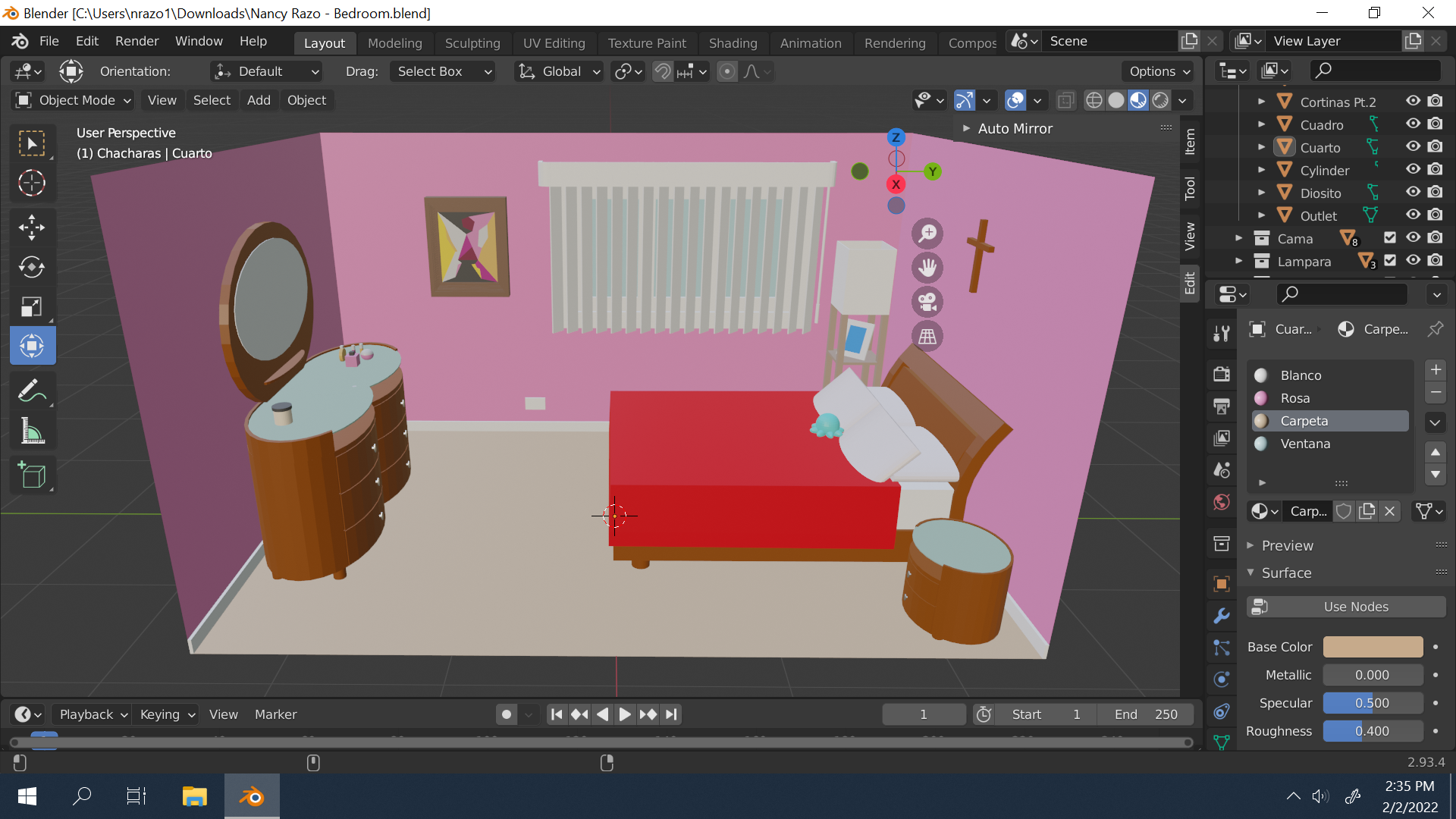Expand the Cama collection
The height and width of the screenshot is (819, 1456).
coord(1238,238)
